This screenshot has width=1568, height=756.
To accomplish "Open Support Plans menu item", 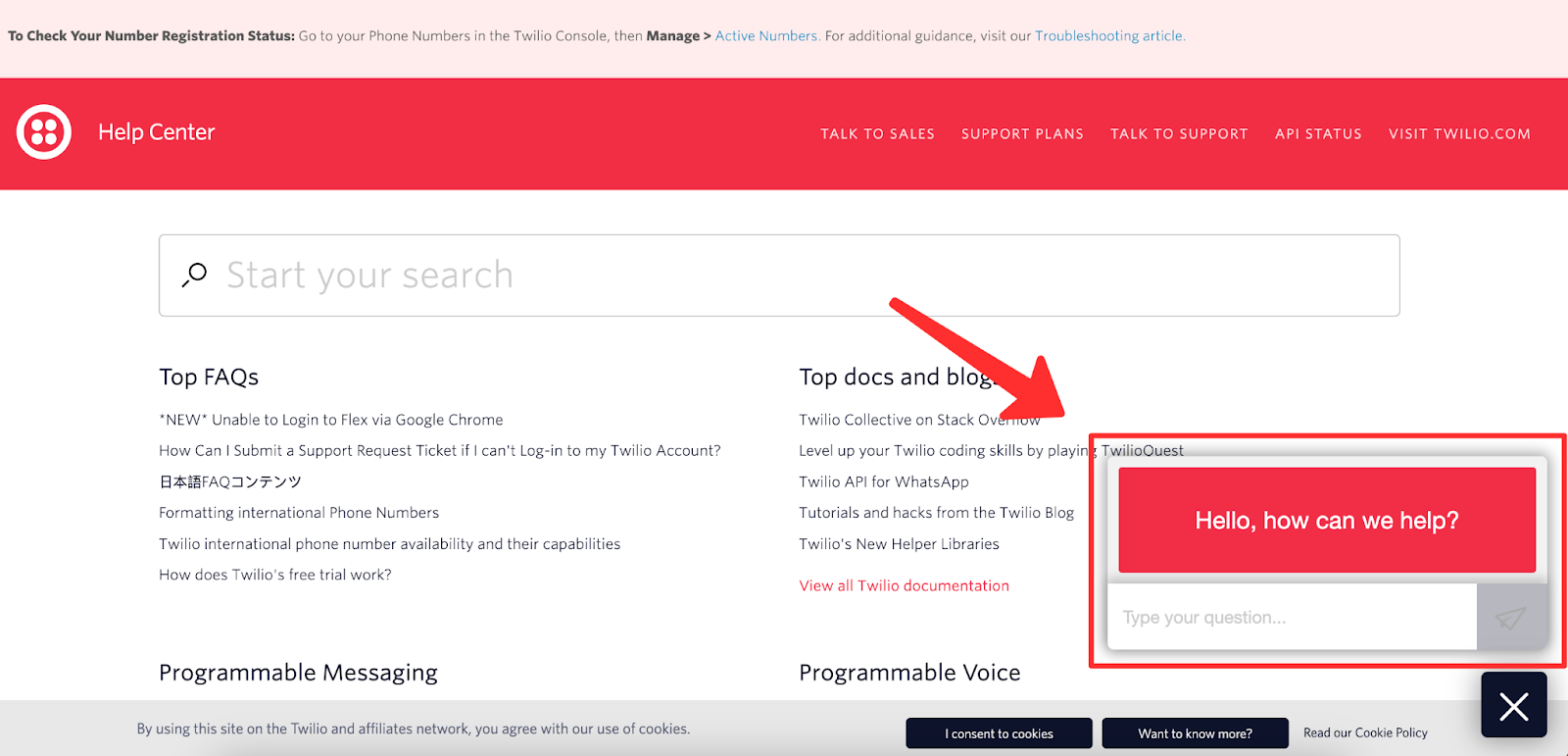I will click(1022, 134).
